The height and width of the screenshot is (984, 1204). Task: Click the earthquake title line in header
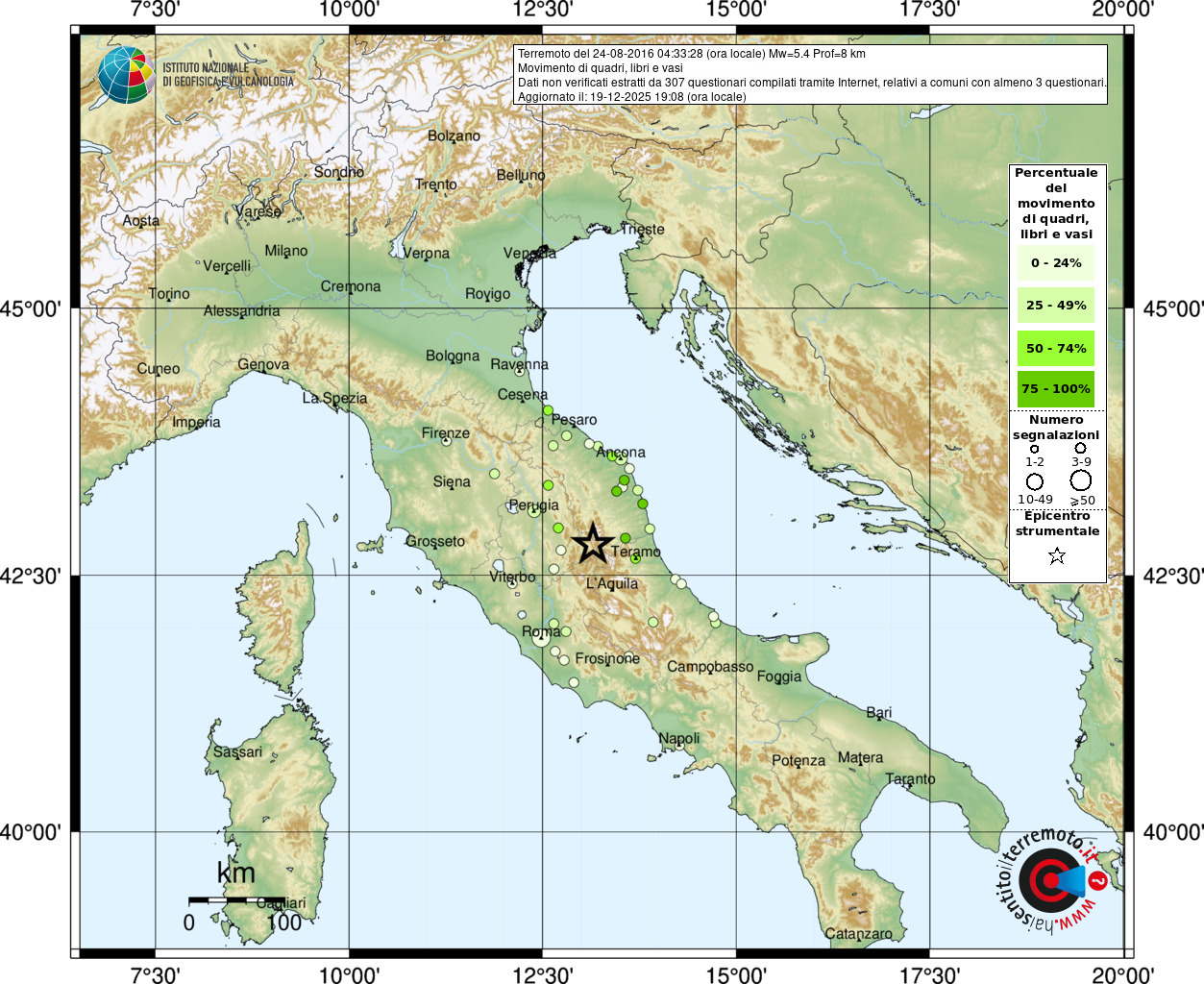692,54
